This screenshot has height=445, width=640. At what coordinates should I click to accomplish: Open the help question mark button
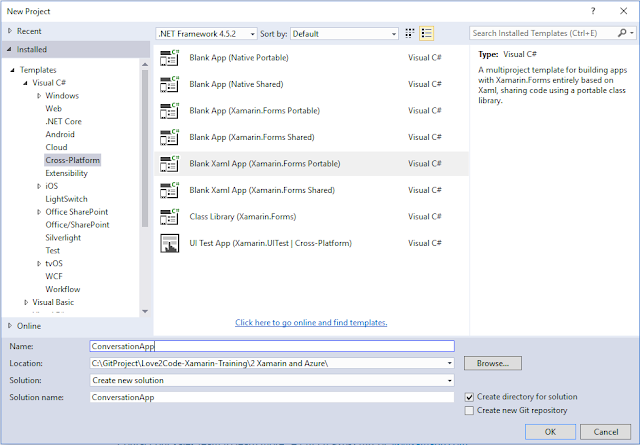pos(593,11)
